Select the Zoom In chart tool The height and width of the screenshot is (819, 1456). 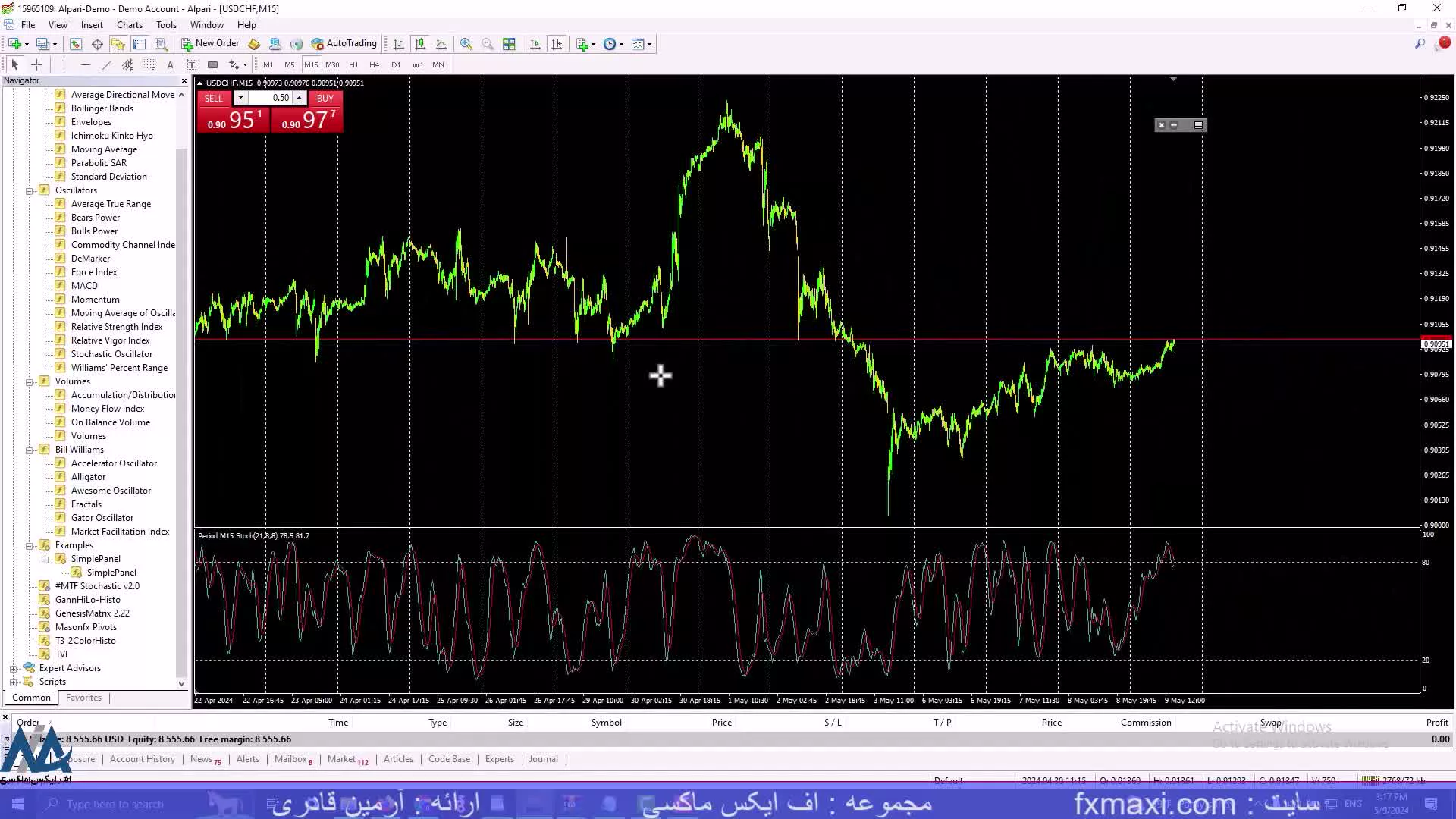pos(466,43)
